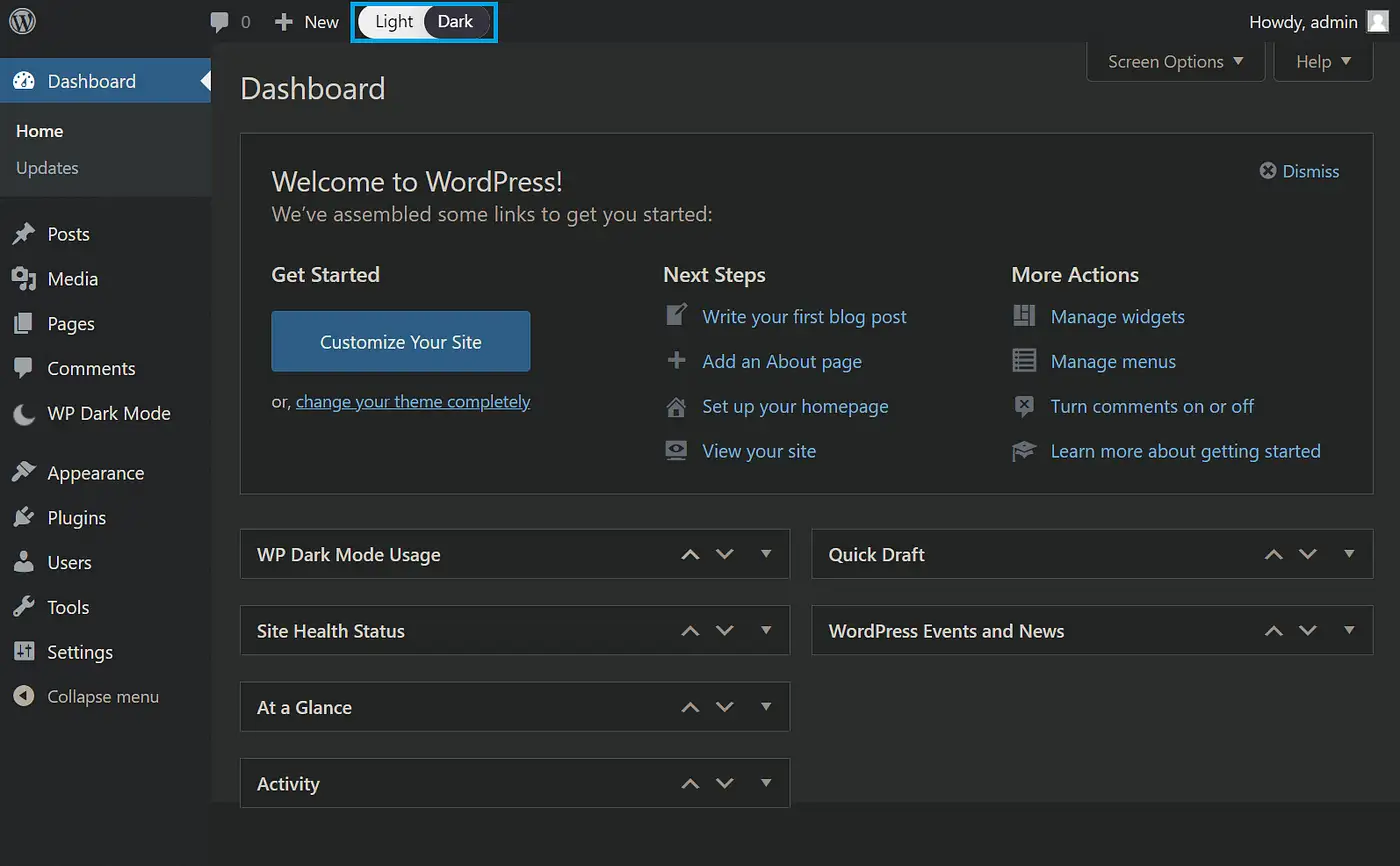Click Learn more about getting started
Image resolution: width=1400 pixels, height=866 pixels.
coord(1185,451)
